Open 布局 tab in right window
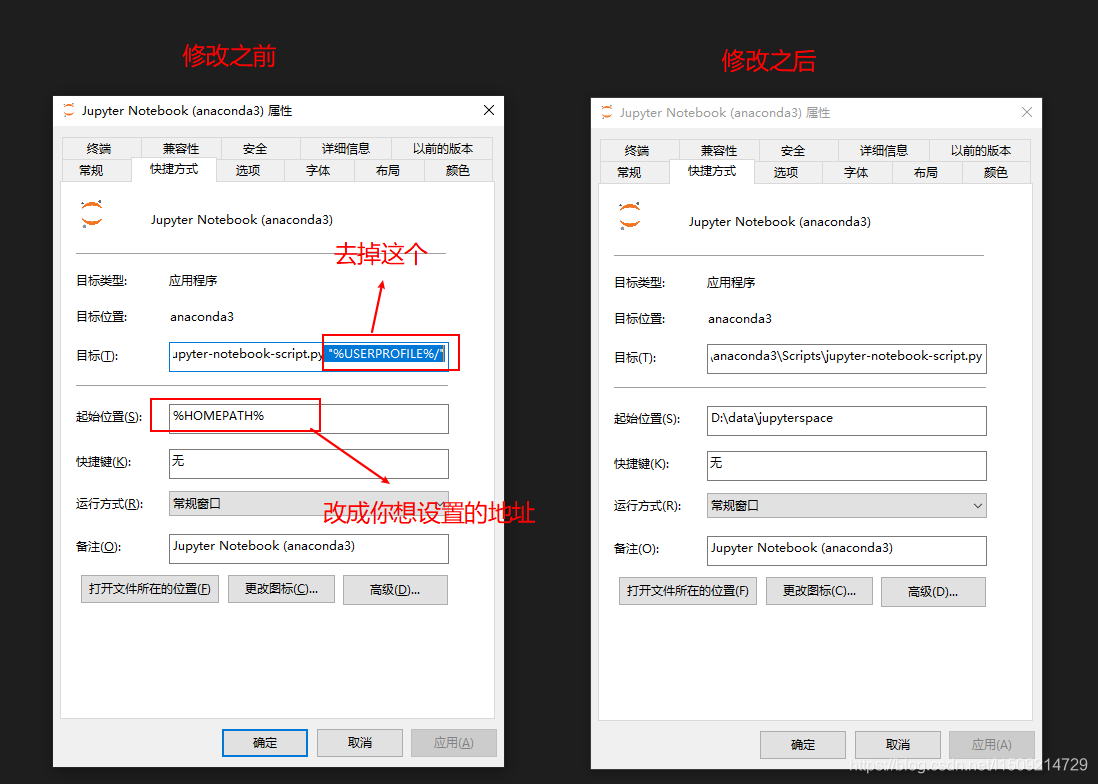Viewport: 1098px width, 784px height. click(x=927, y=172)
